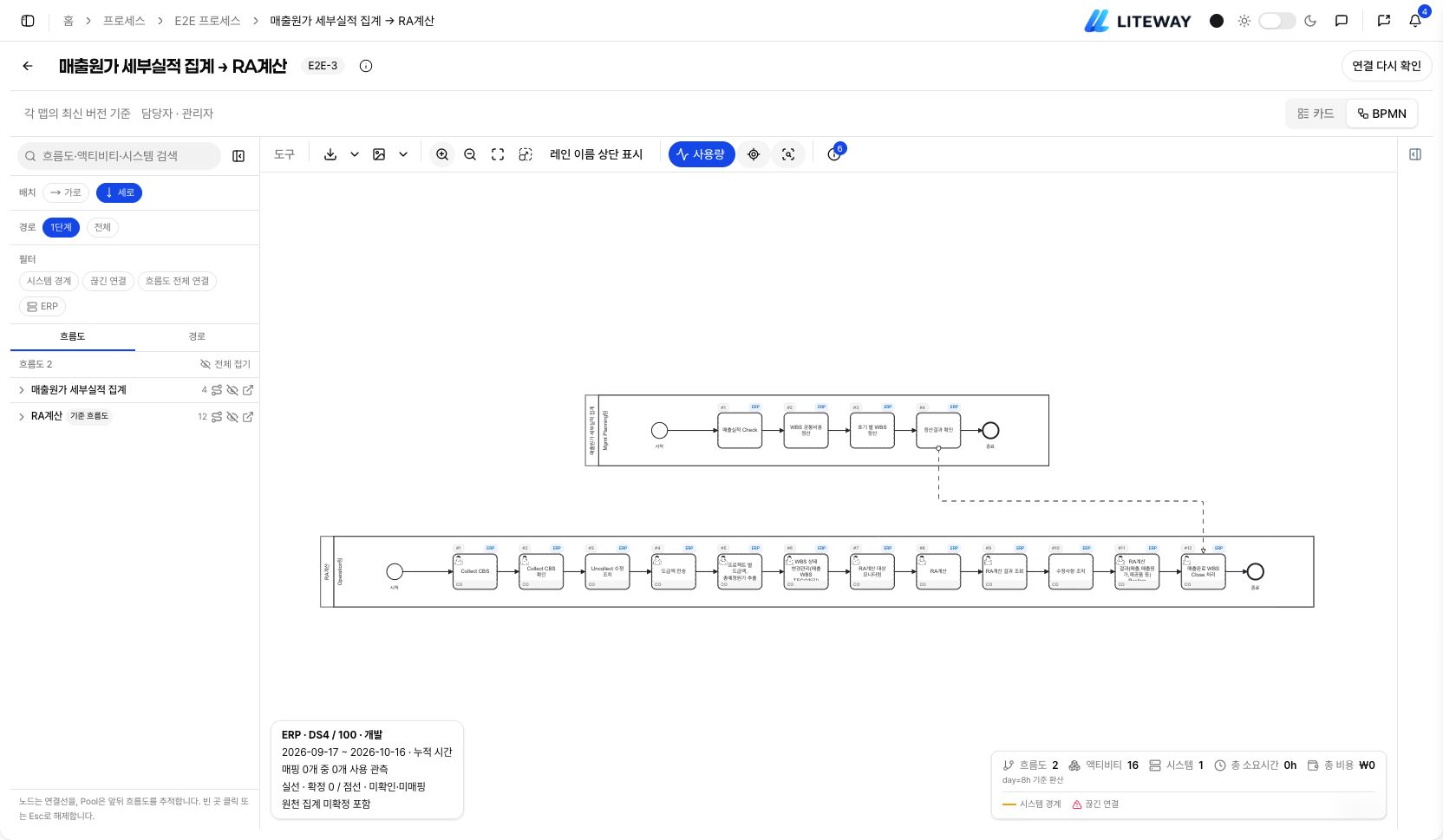
Task: Hide the 매출원가 세부실적 집계 flow
Action: (x=232, y=390)
